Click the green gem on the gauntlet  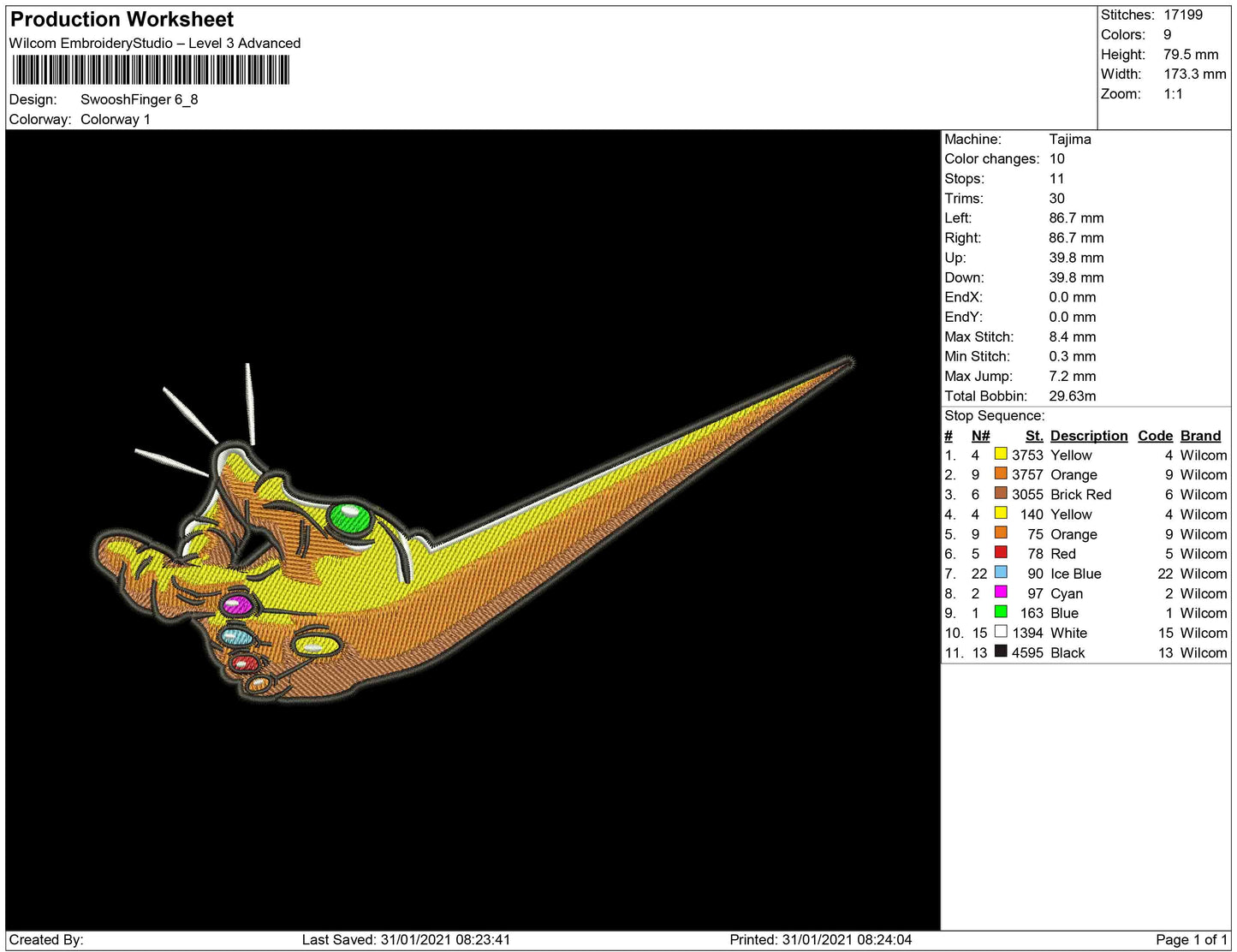coord(348,519)
